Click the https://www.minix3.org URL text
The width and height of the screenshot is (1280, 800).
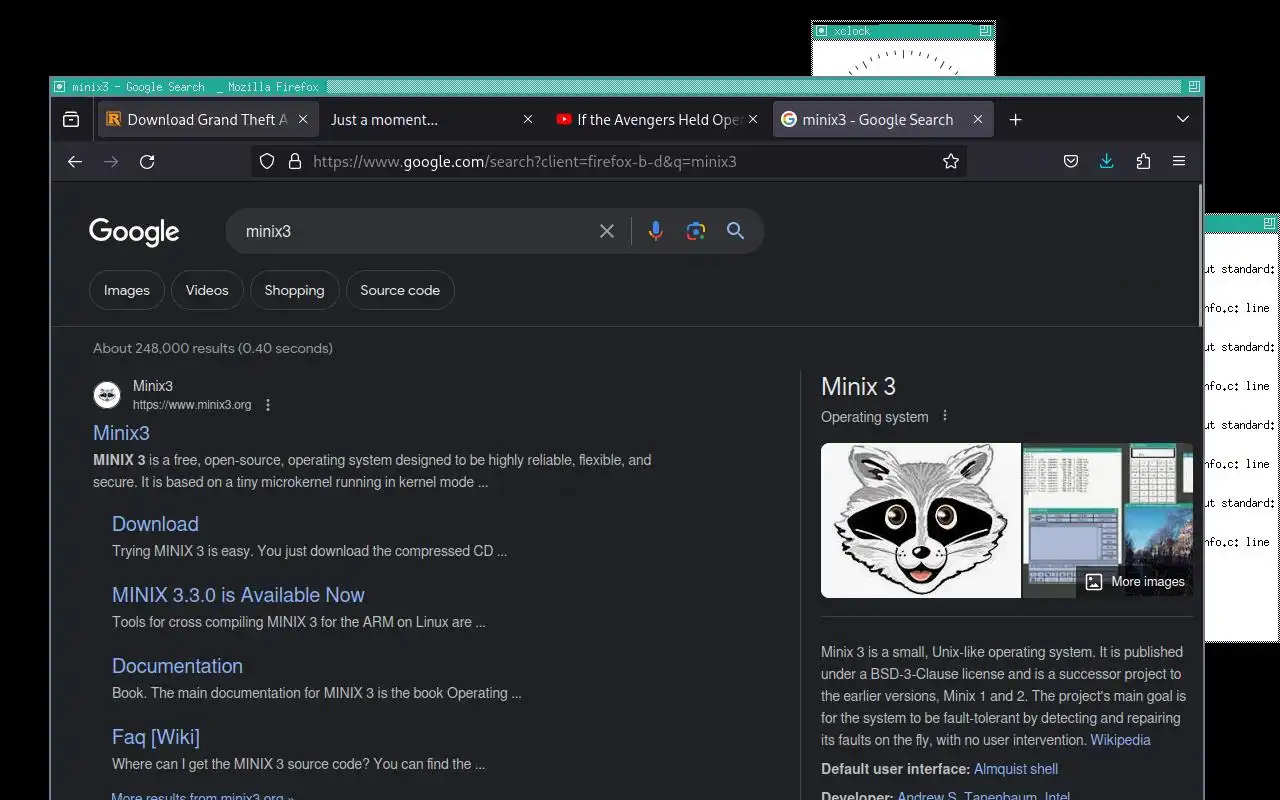point(192,405)
